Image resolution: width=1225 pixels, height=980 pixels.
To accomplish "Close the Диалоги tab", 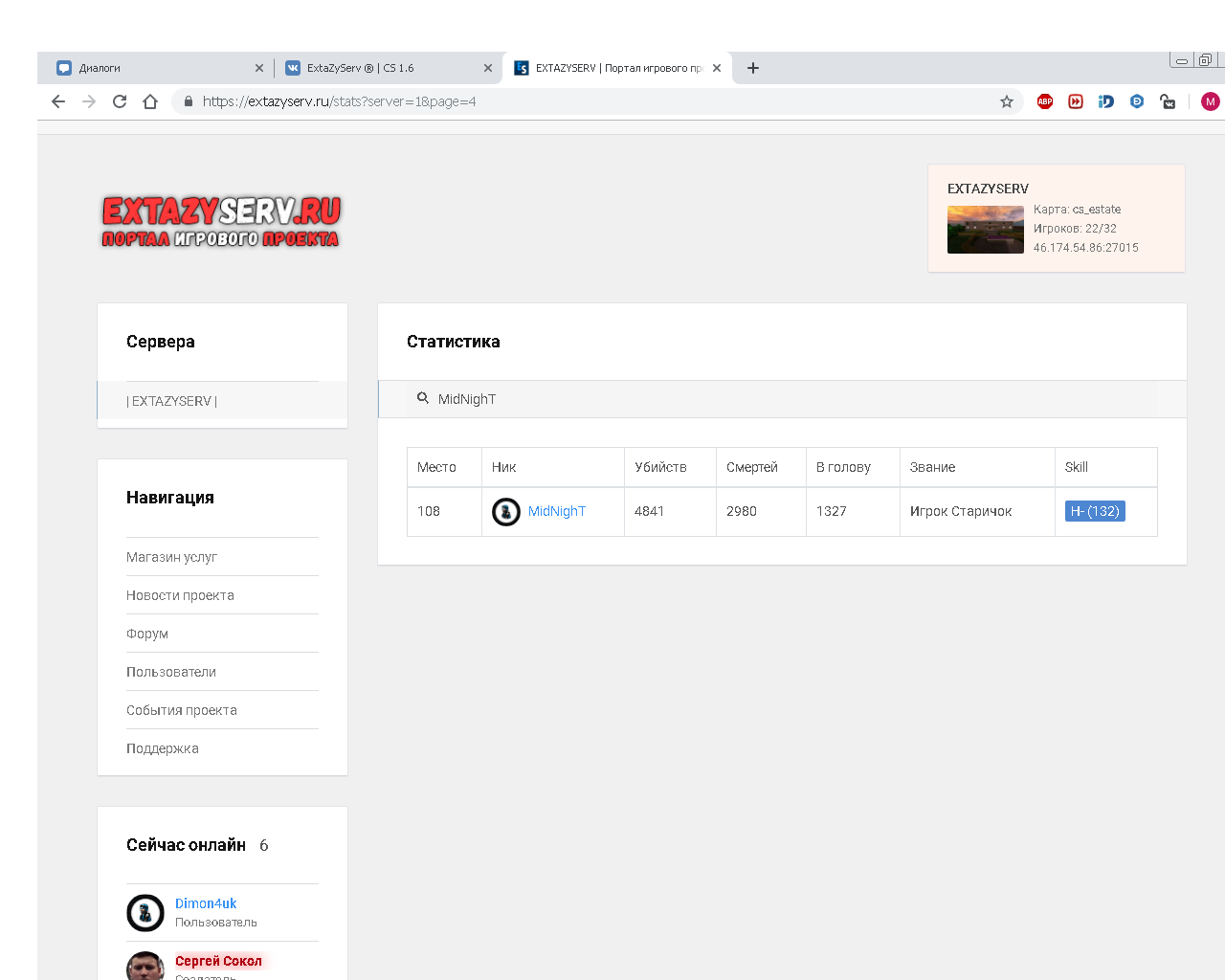I will 259,68.
